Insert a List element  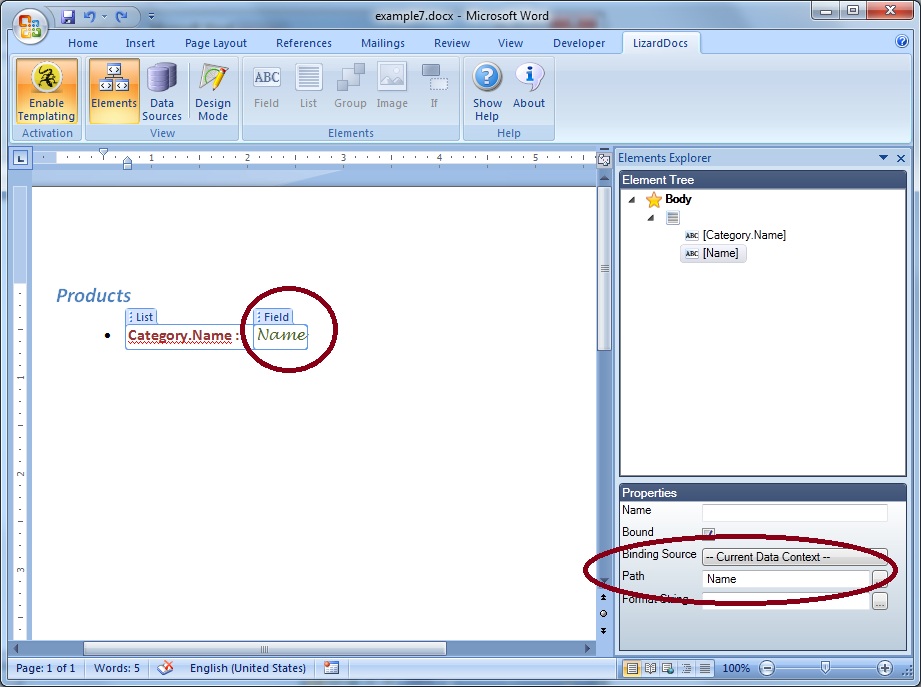point(308,87)
